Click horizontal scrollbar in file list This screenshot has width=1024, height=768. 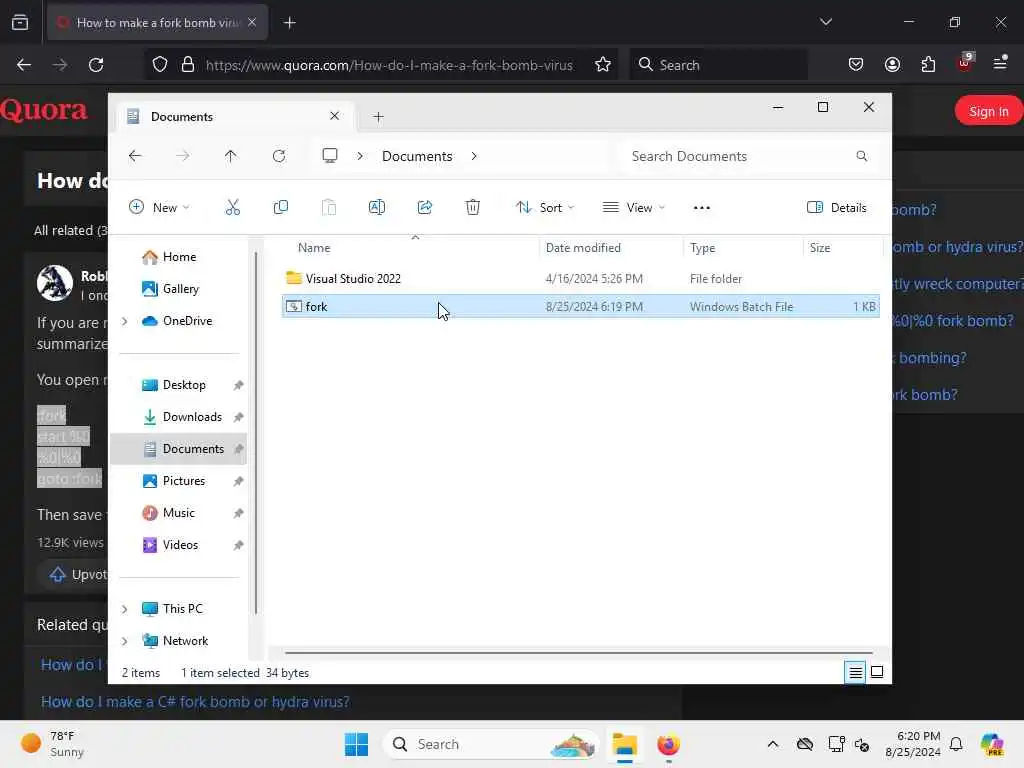pos(579,652)
